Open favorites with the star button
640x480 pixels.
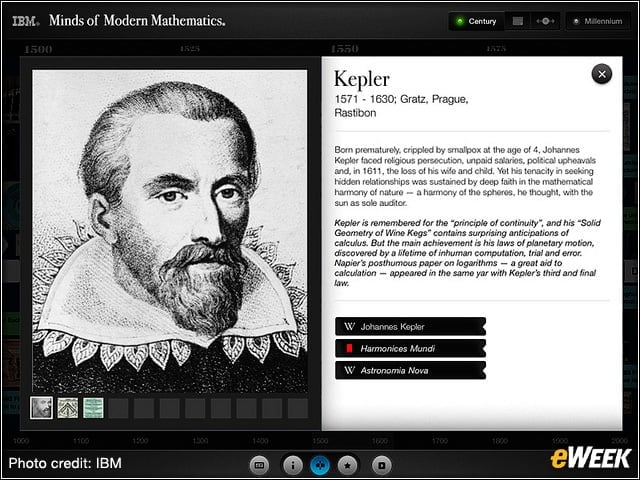pos(347,465)
